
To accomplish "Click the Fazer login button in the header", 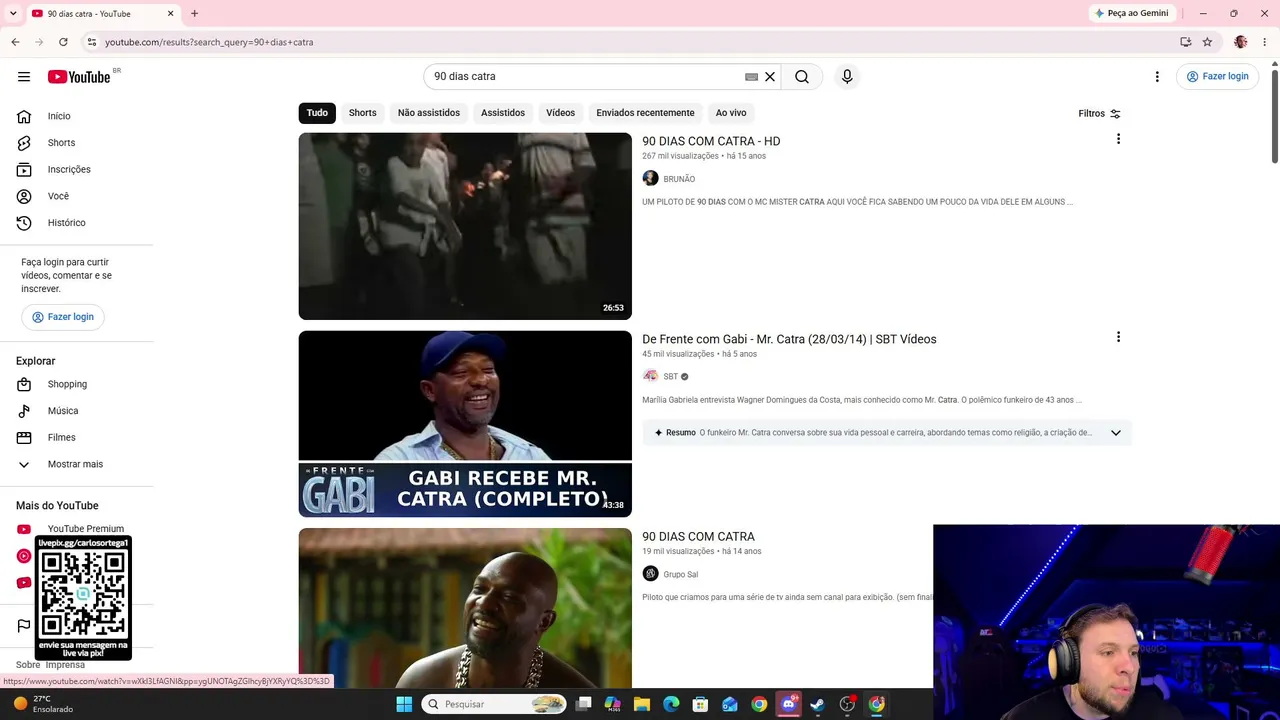I will pos(1217,76).
